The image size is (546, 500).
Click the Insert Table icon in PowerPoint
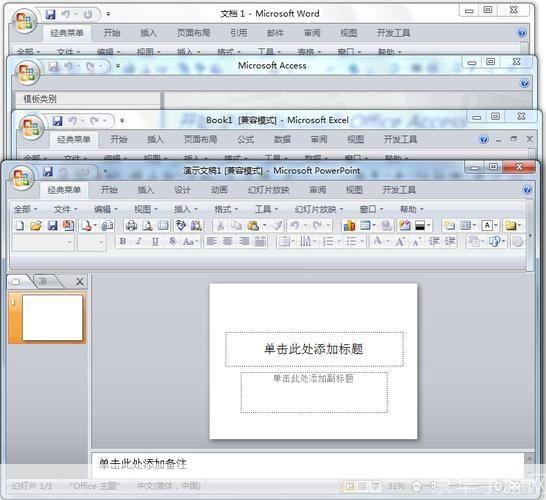click(365, 226)
